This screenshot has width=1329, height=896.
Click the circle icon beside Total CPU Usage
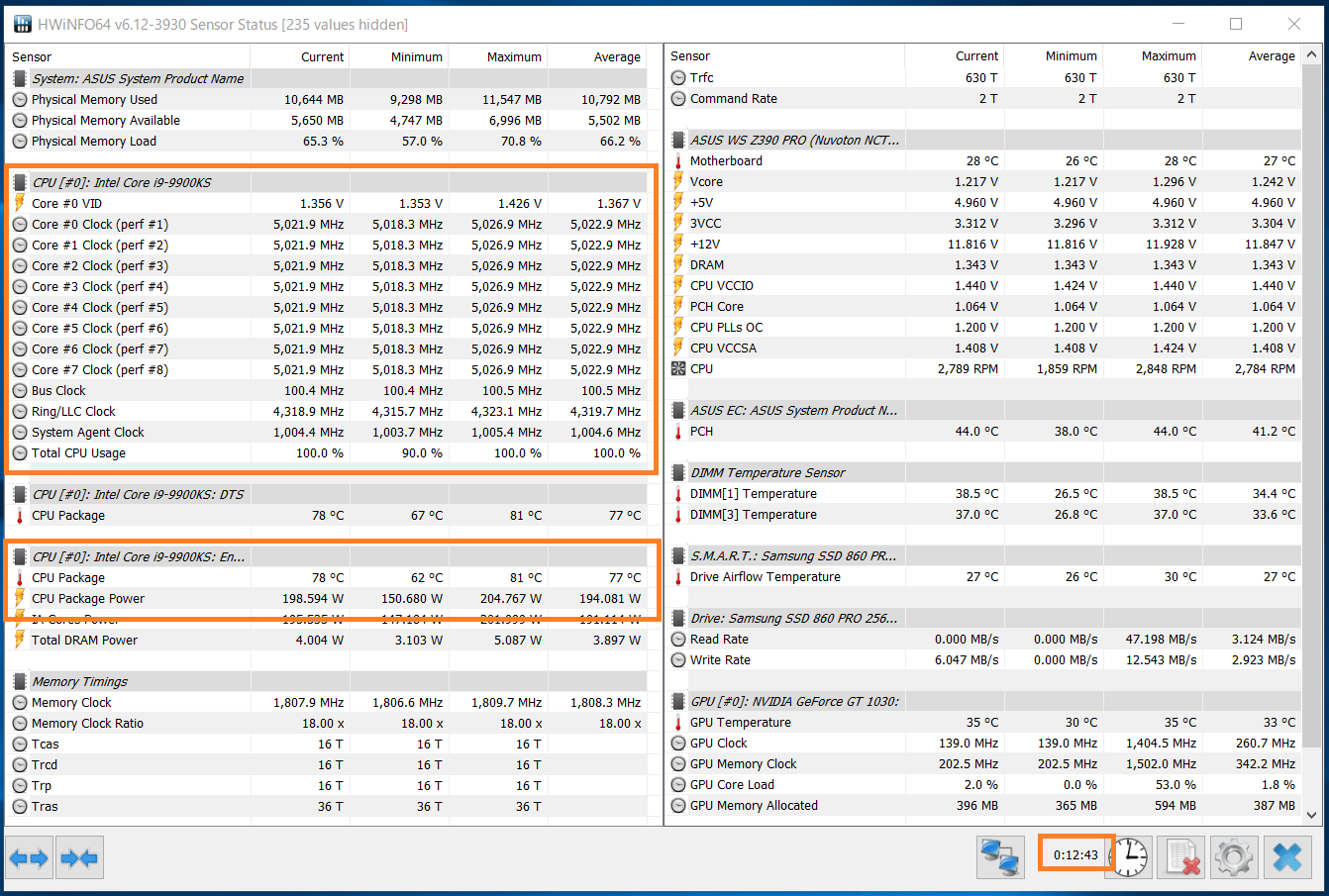(x=20, y=452)
